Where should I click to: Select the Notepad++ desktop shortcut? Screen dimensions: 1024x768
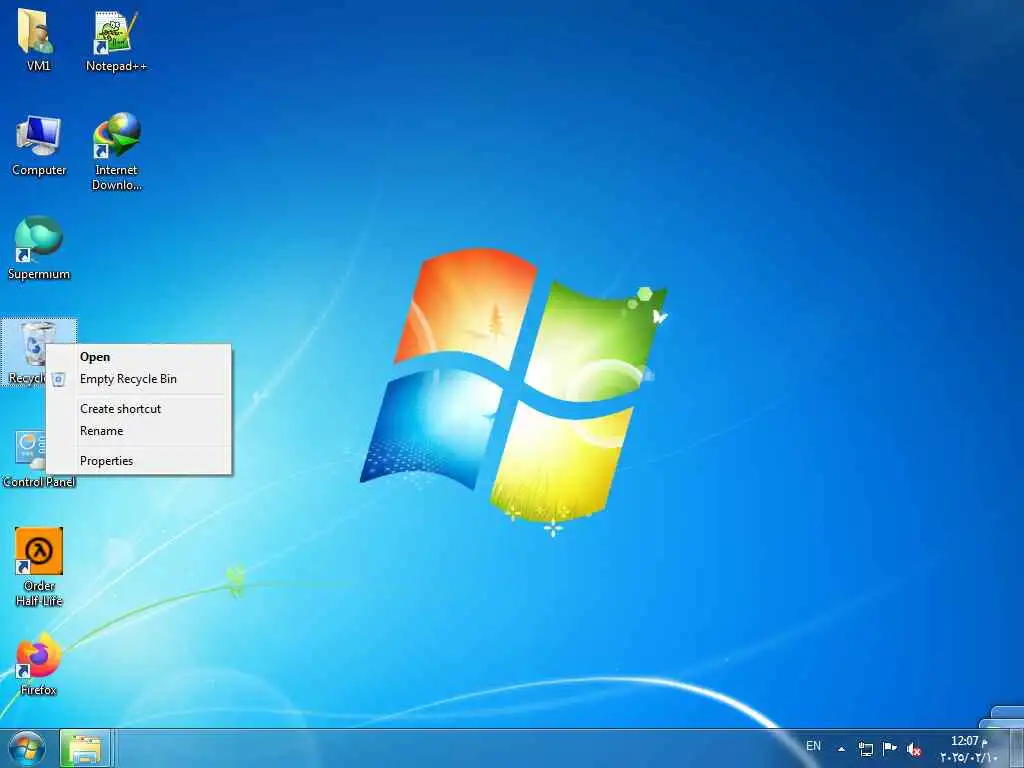[x=116, y=39]
